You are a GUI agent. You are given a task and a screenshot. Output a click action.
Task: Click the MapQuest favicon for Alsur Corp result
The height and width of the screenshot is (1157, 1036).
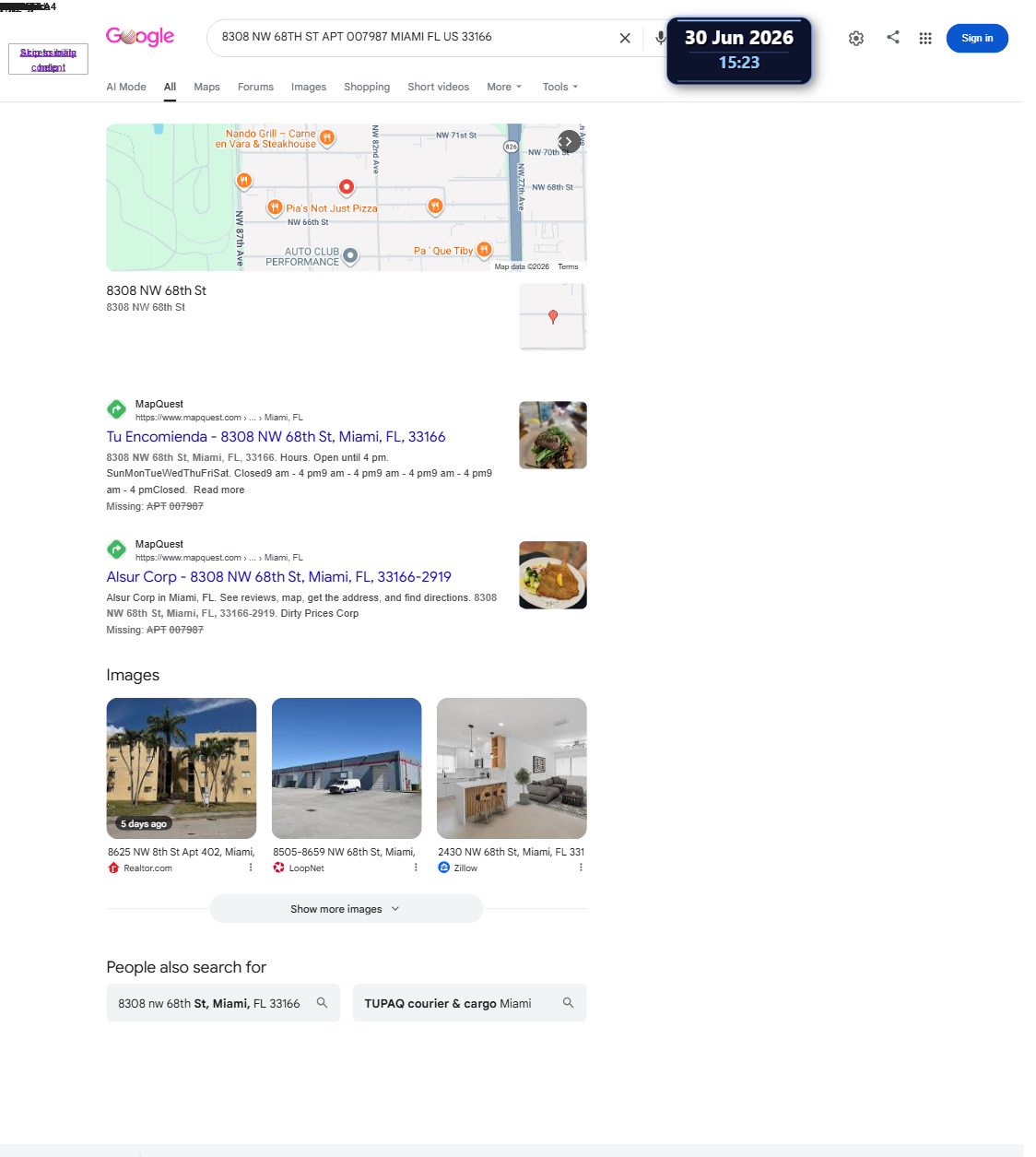(116, 549)
